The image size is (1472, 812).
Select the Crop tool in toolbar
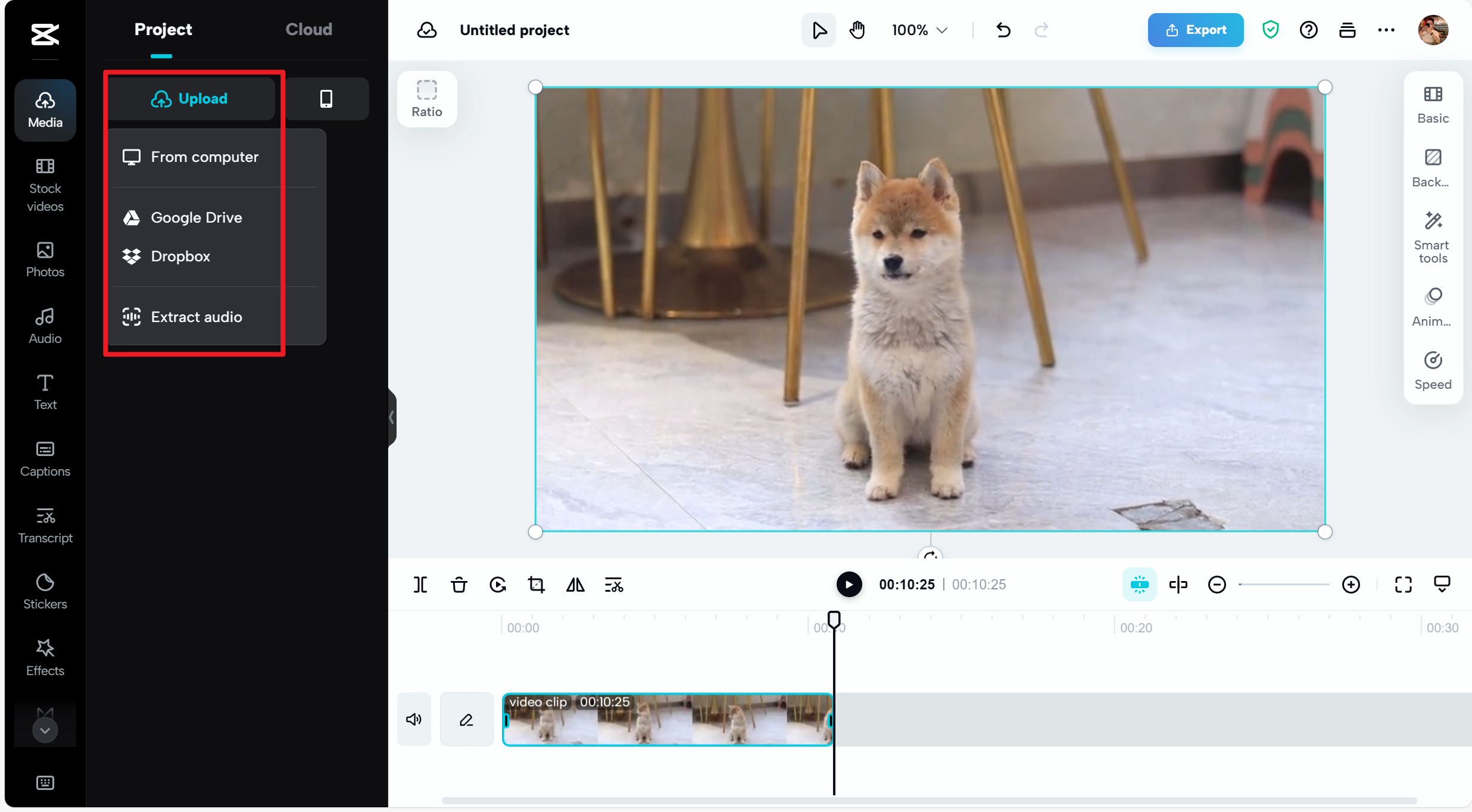[536, 585]
